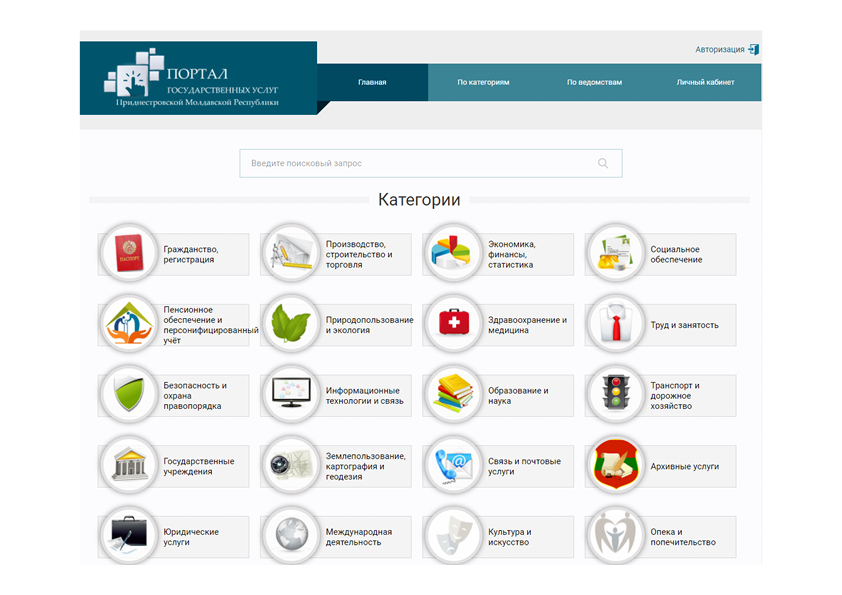This screenshot has width=842, height=595.
Task: Click the passport icon for Гражданство, регистрация
Action: tap(127, 254)
